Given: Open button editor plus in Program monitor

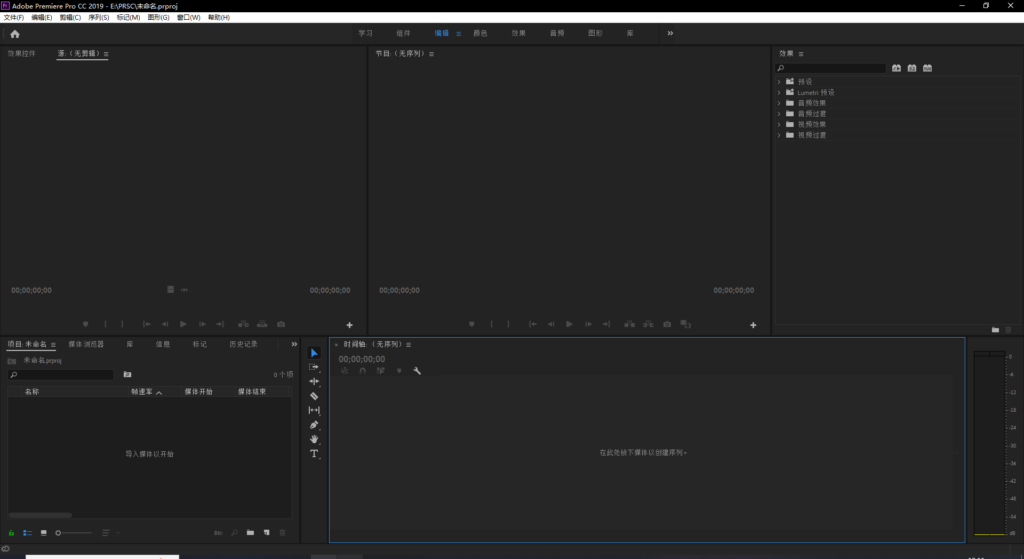Looking at the screenshot, I should [x=753, y=325].
